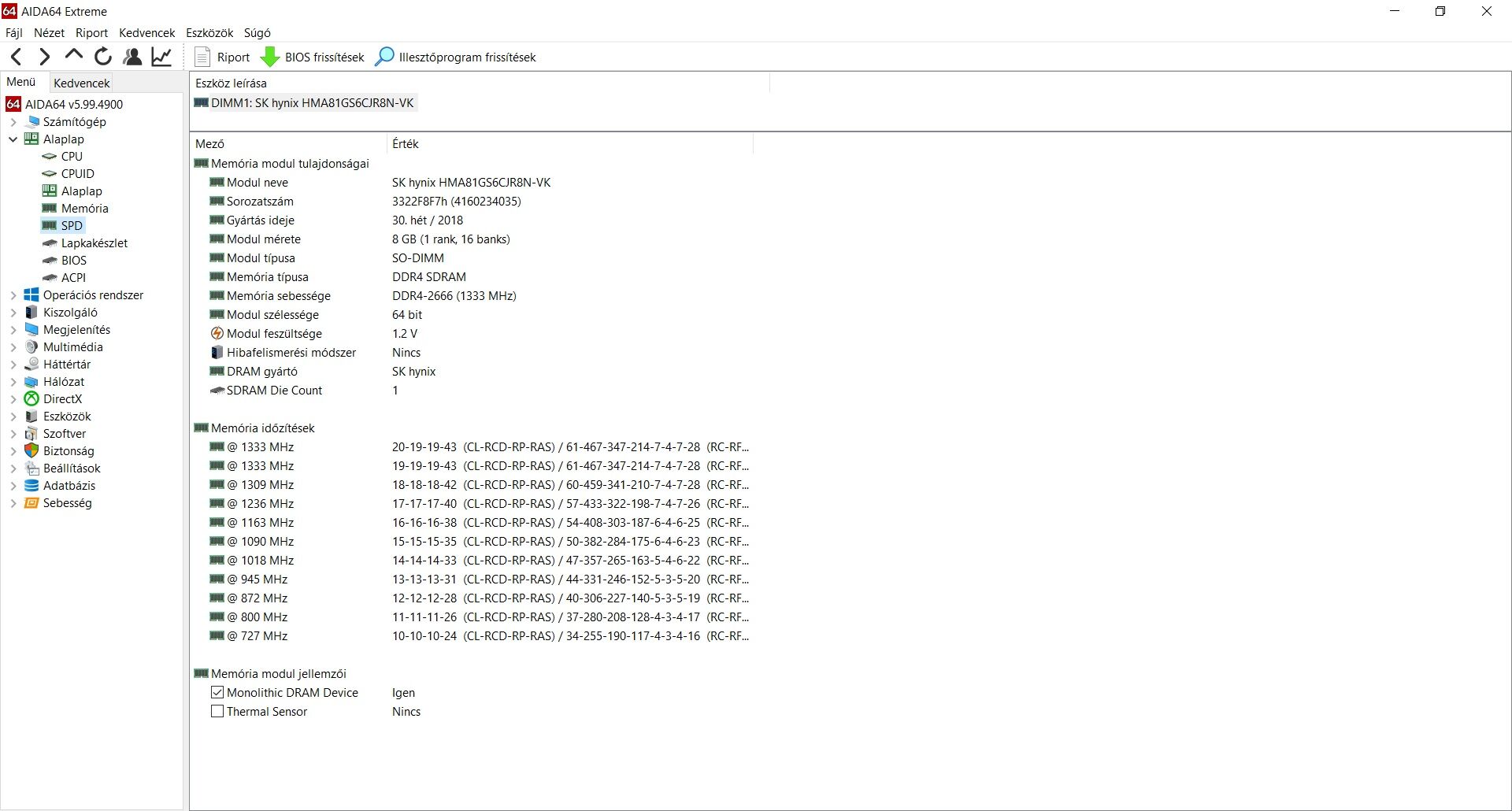Click the Memória időzítések group header
This screenshot has height=811, width=1512.
point(262,428)
